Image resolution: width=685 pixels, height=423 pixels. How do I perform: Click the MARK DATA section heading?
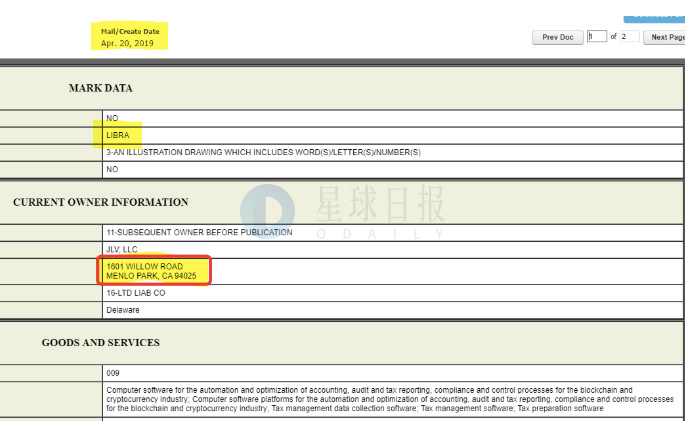(x=100, y=88)
